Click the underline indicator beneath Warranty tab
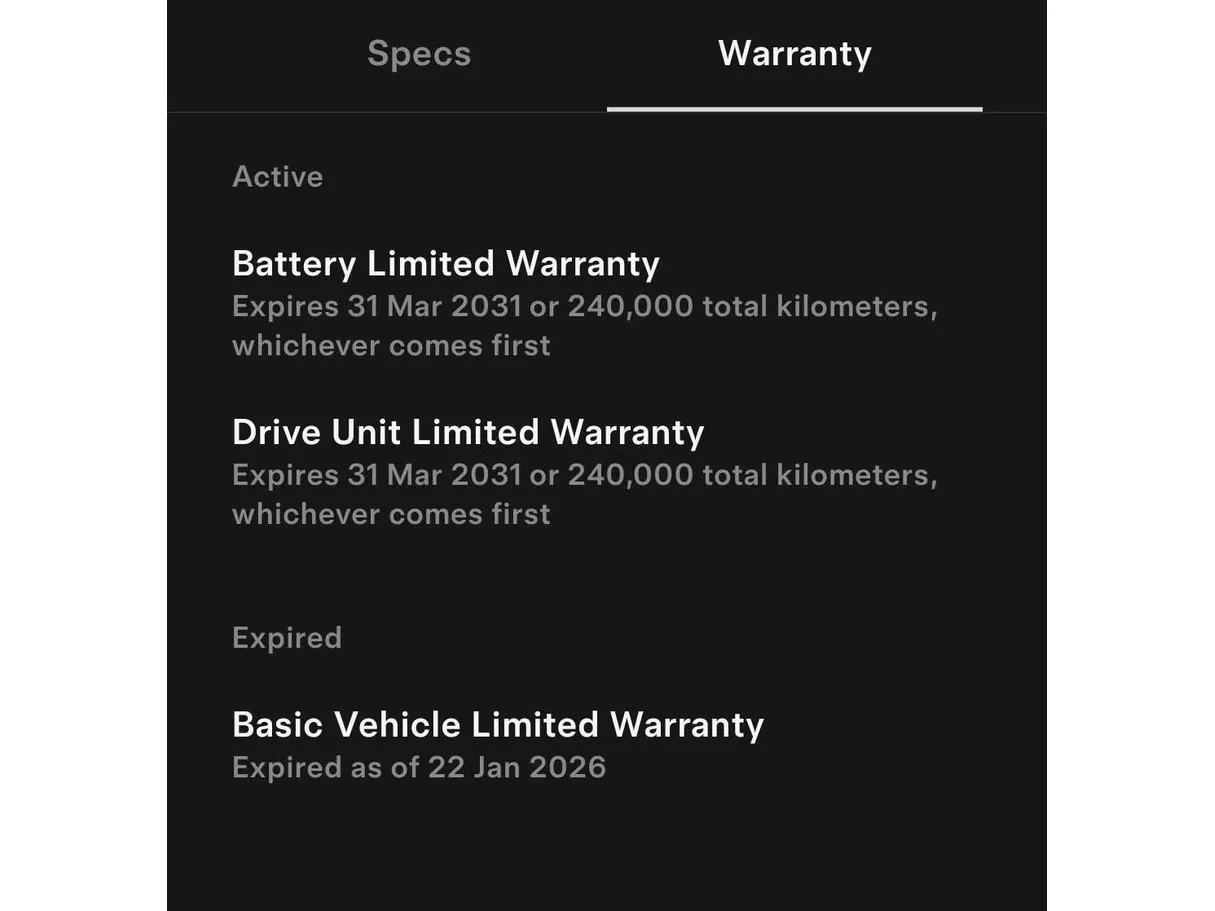This screenshot has height=911, width=1215. 794,108
